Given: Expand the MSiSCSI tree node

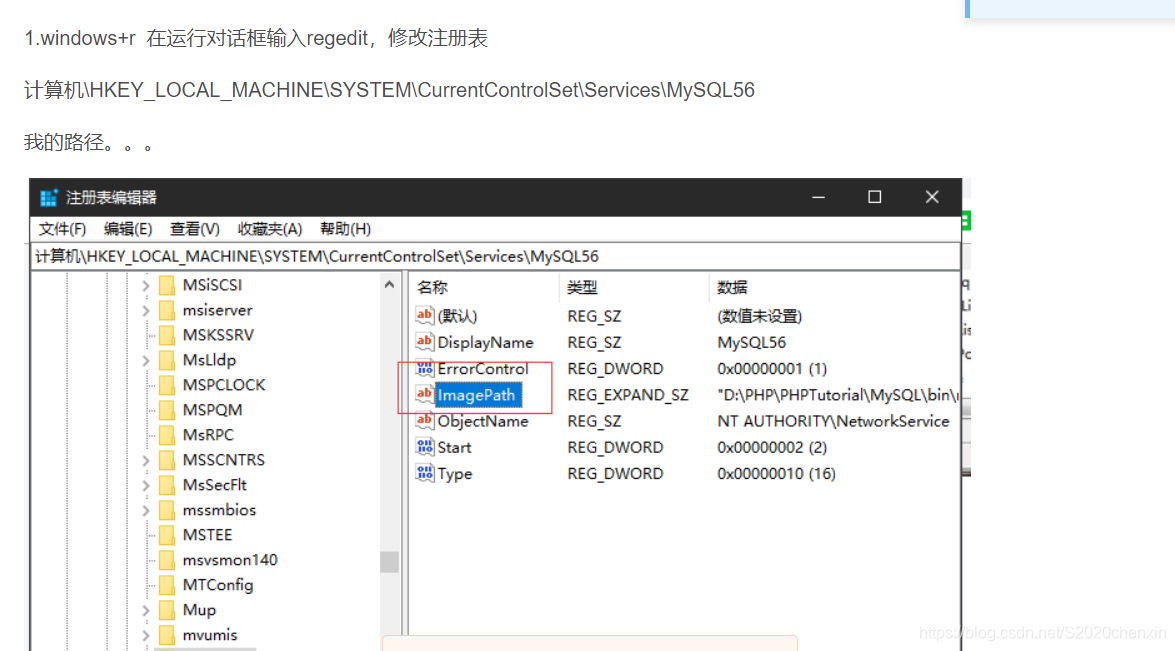Looking at the screenshot, I should (146, 285).
